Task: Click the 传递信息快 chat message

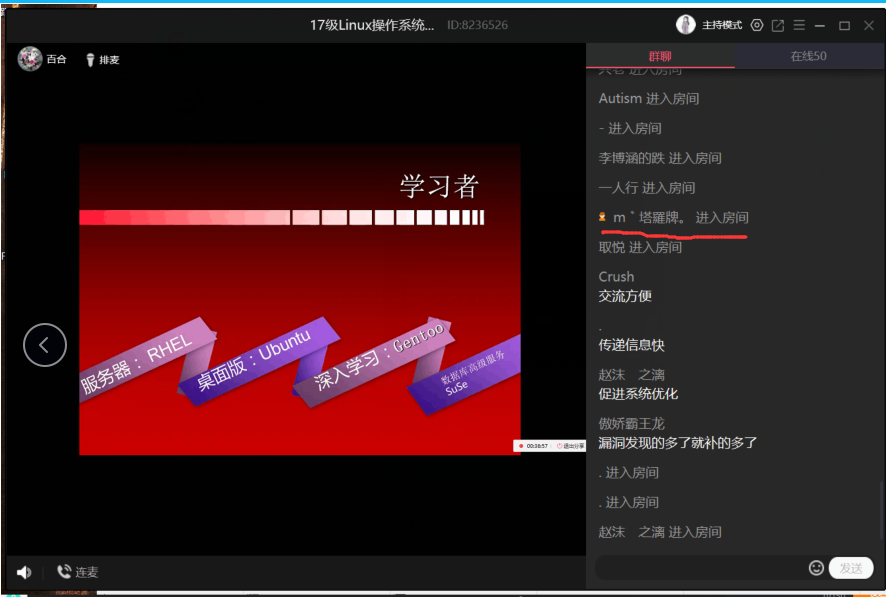Action: pyautogui.click(x=632, y=345)
